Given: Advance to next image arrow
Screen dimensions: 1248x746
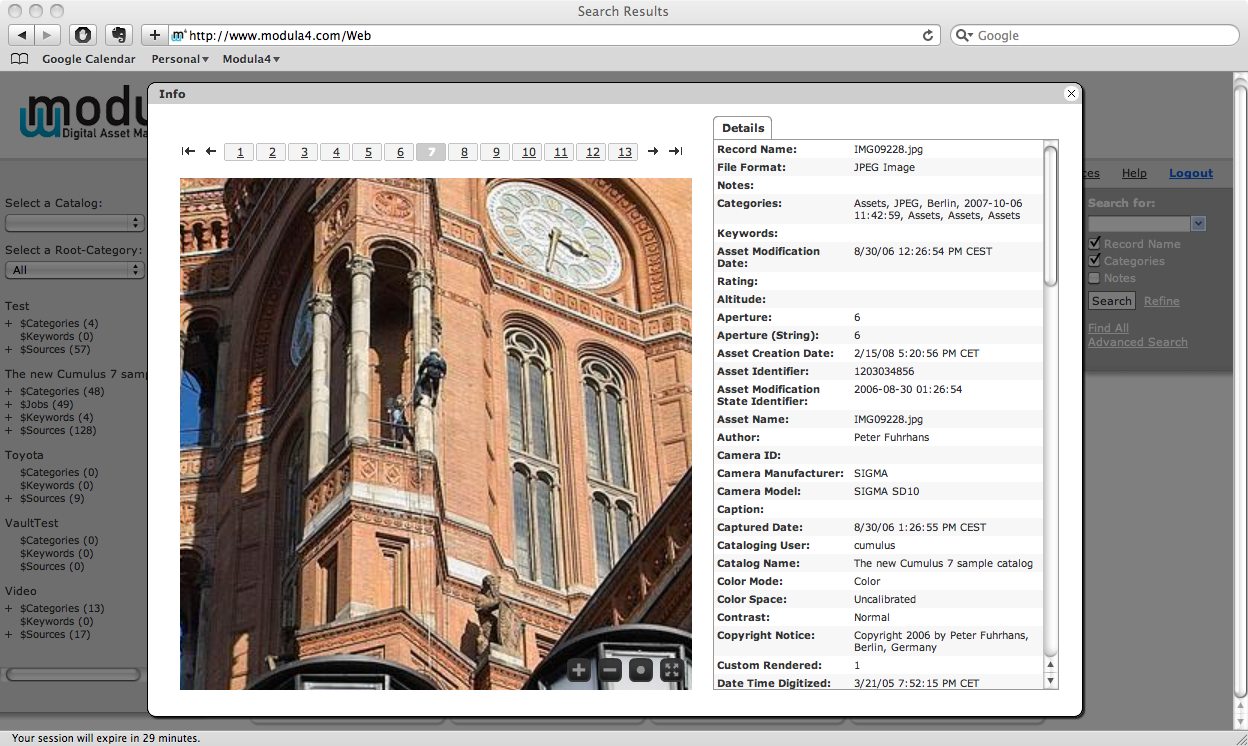Looking at the screenshot, I should pyautogui.click(x=653, y=152).
